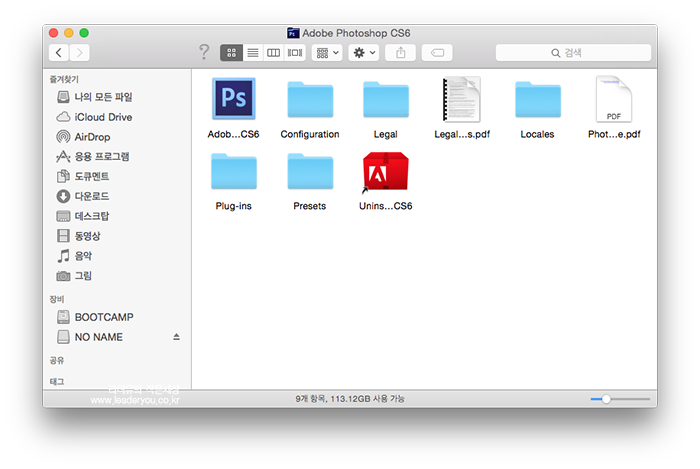Image resolution: width=700 pixels, height=469 pixels.
Task: Switch to column view
Action: (274, 53)
